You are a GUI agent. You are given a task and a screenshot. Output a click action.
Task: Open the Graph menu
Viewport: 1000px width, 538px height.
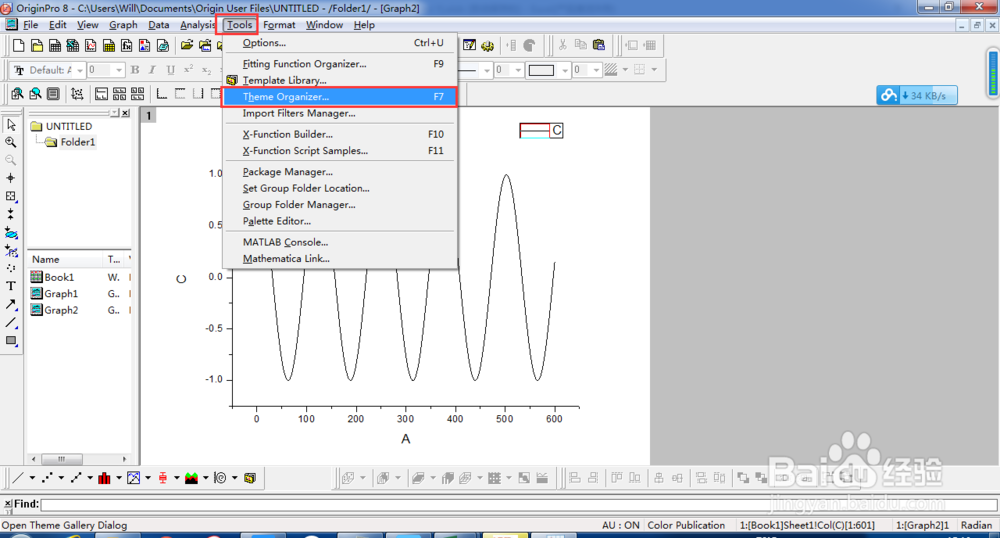coord(123,25)
